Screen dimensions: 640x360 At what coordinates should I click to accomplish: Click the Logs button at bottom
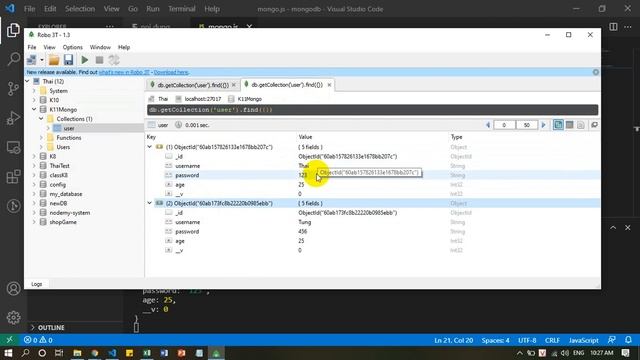(37, 284)
